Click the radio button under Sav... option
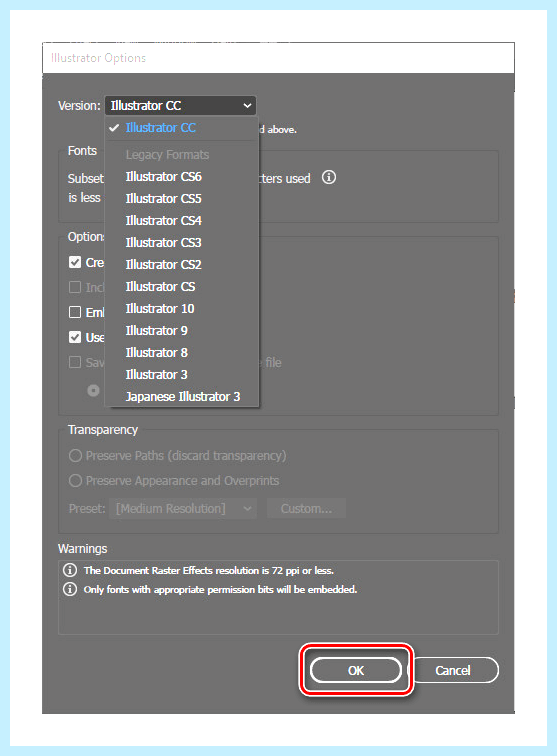The width and height of the screenshot is (557, 756). pos(94,390)
